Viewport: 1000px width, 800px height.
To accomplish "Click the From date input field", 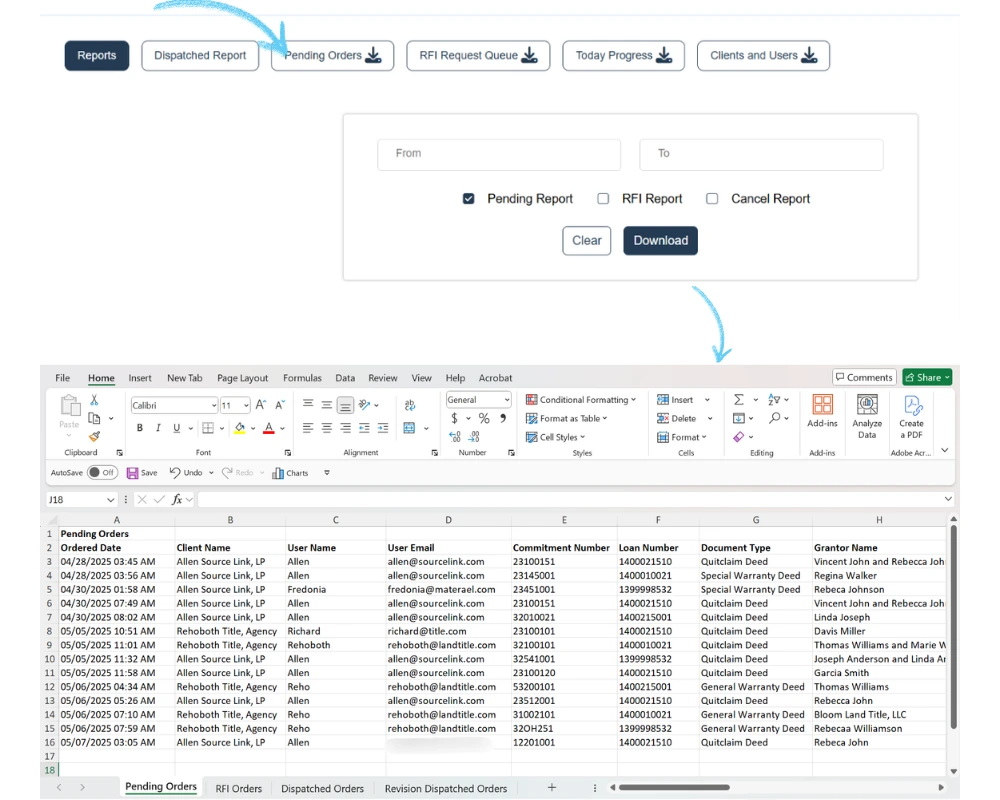I will (499, 154).
